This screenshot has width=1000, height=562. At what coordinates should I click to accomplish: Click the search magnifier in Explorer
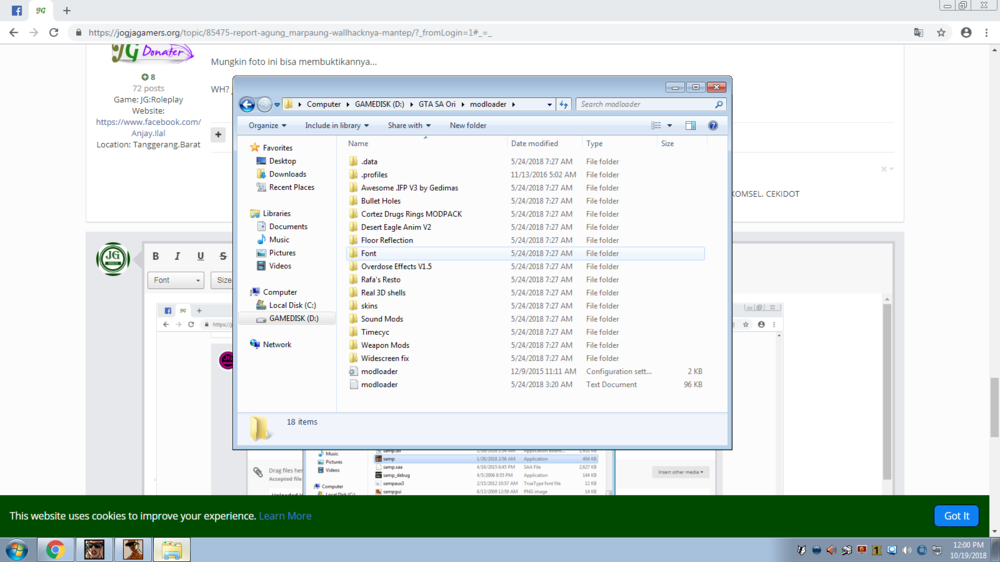click(719, 104)
